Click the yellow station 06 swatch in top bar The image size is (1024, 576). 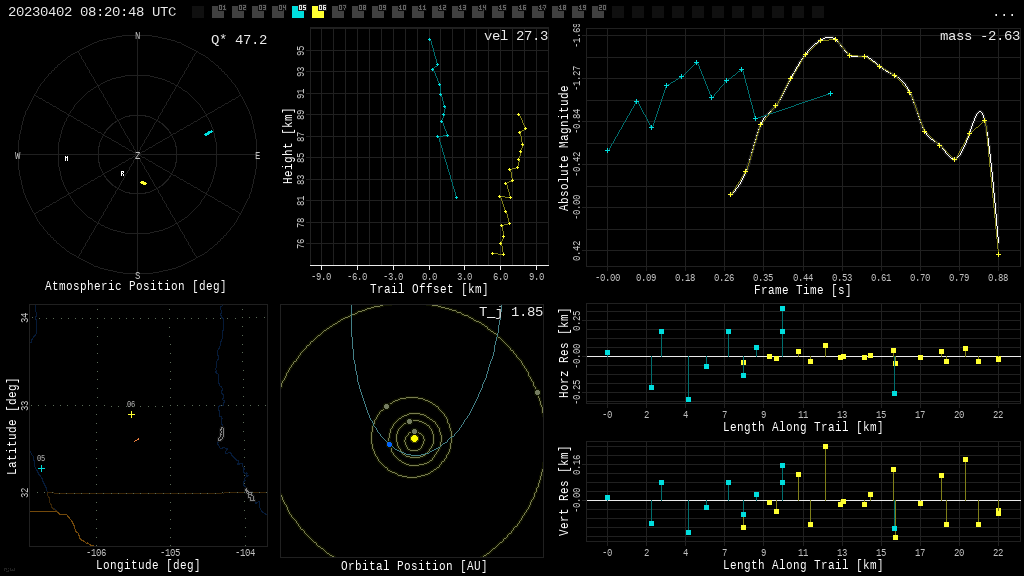[318, 12]
